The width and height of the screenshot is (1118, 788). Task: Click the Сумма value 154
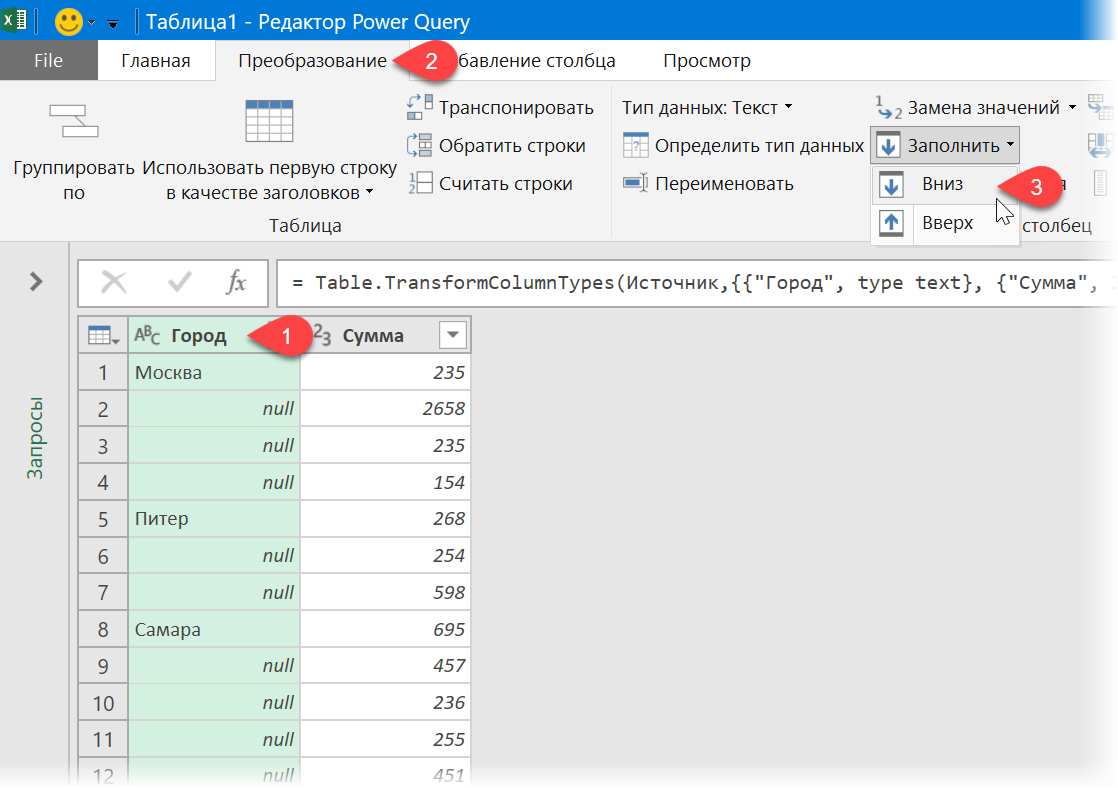[385, 483]
